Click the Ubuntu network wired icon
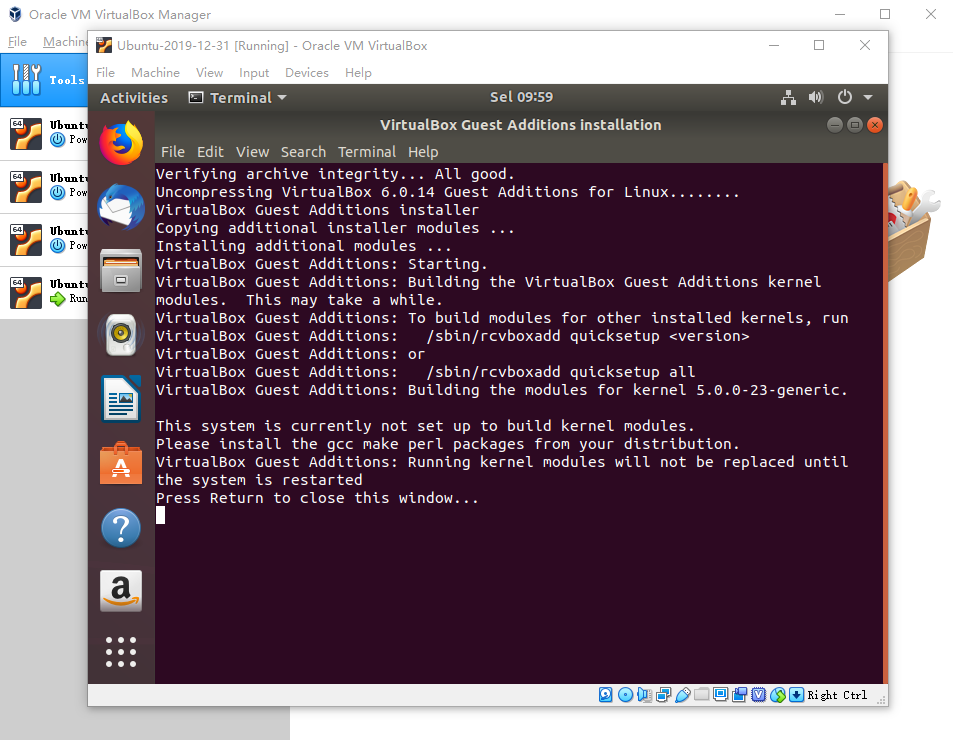The height and width of the screenshot is (740, 953). click(x=788, y=97)
